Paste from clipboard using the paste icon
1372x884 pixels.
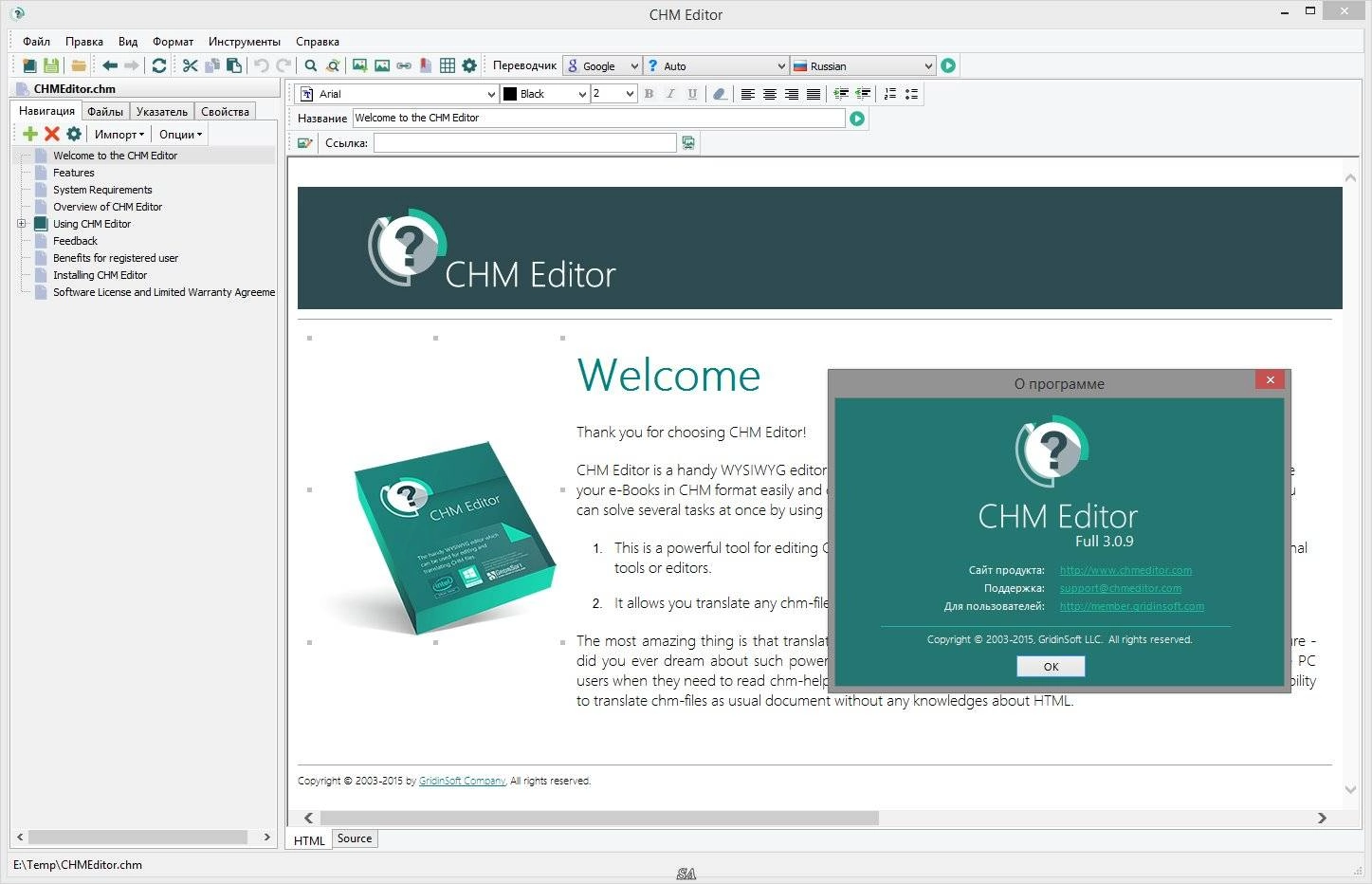[x=233, y=65]
